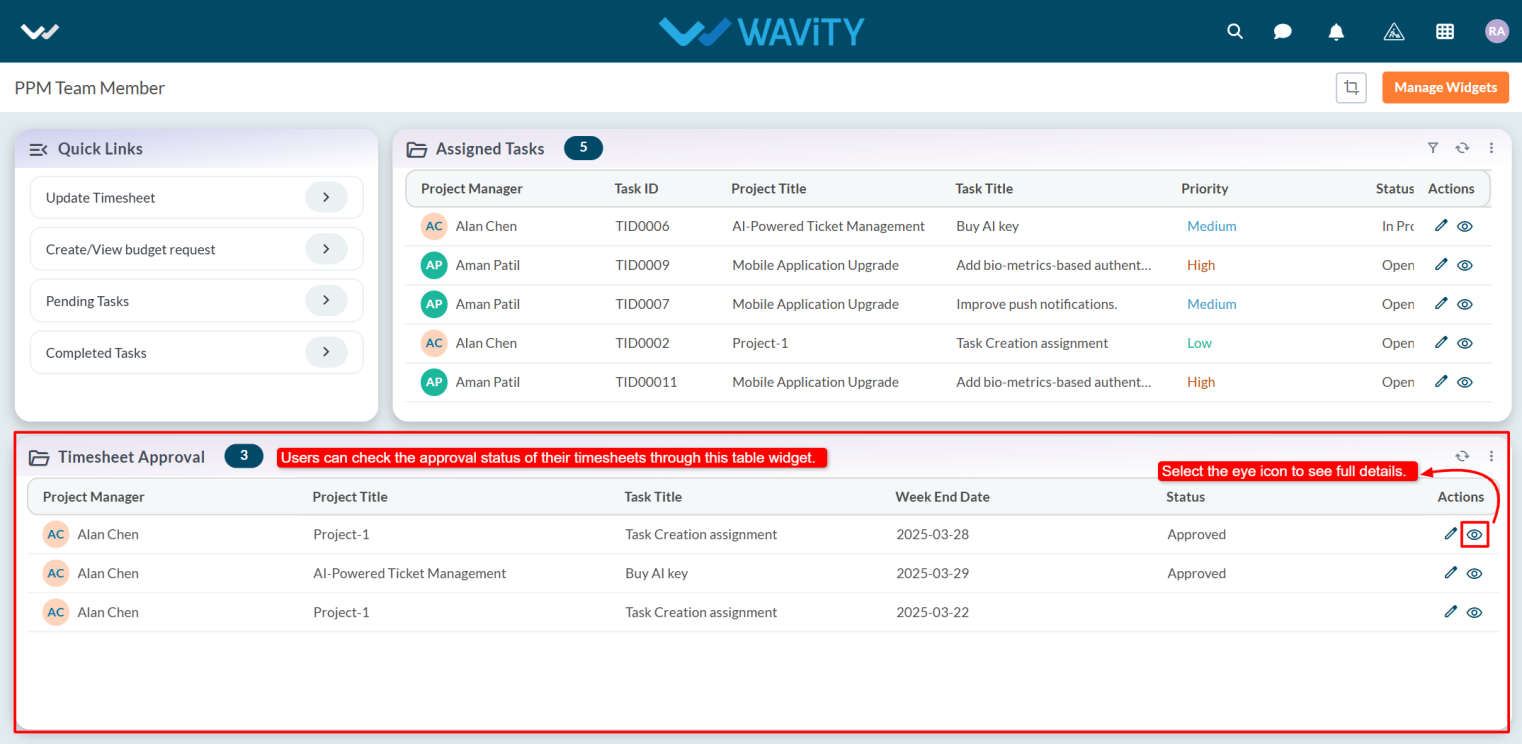Open Pending Tasks chevron

point(326,301)
